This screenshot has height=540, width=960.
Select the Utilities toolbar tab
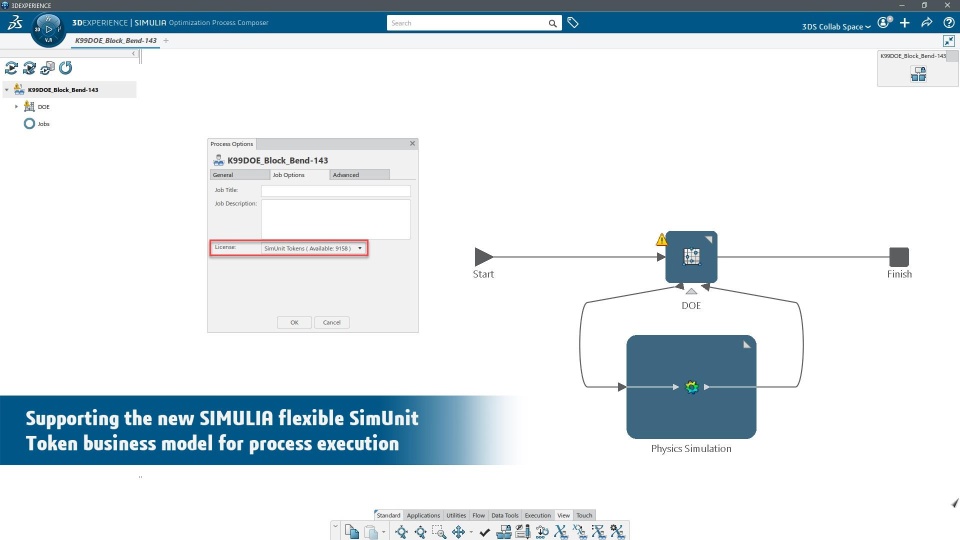456,516
